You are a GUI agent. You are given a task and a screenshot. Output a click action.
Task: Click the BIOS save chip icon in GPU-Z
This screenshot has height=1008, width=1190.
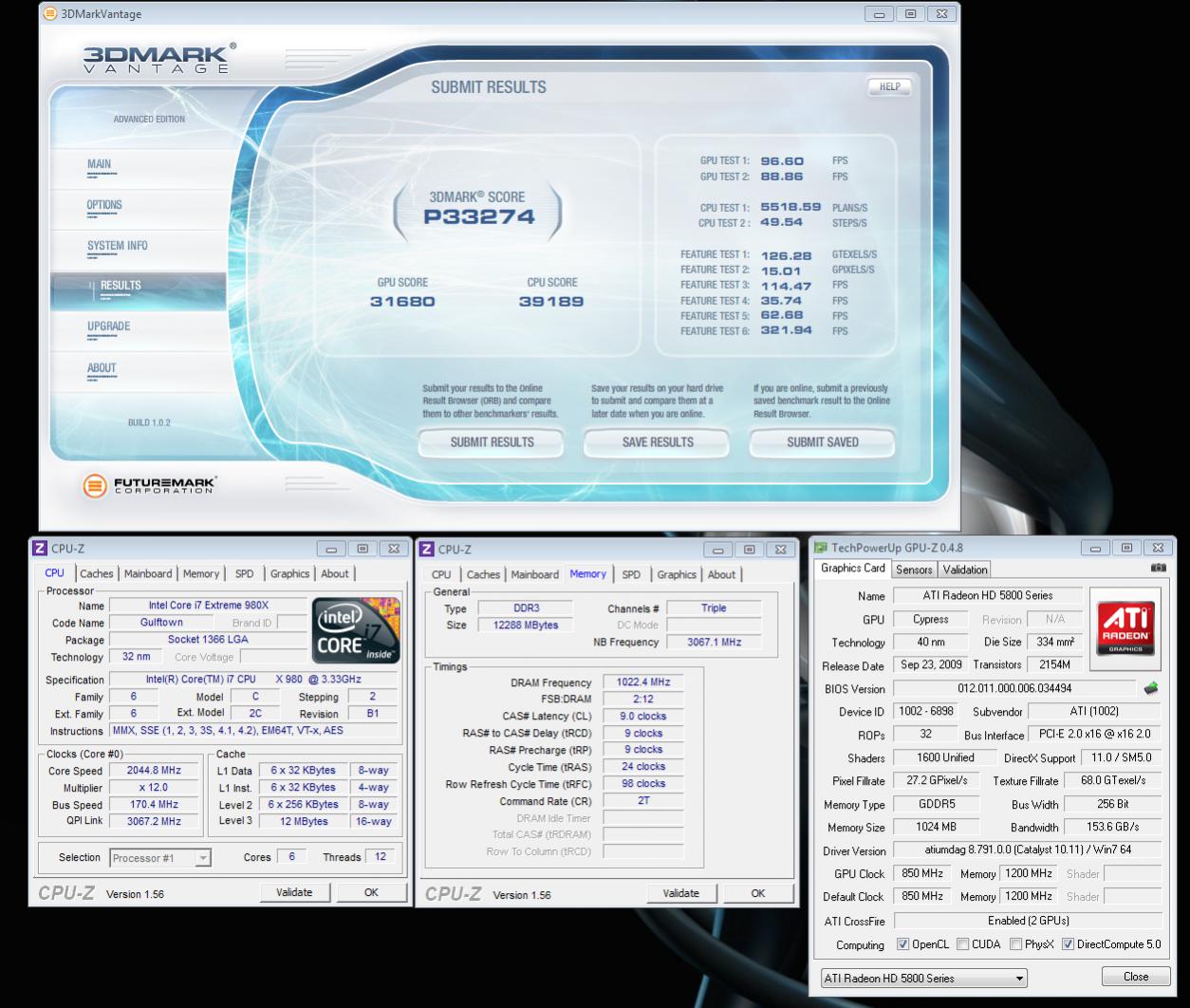(x=1151, y=688)
